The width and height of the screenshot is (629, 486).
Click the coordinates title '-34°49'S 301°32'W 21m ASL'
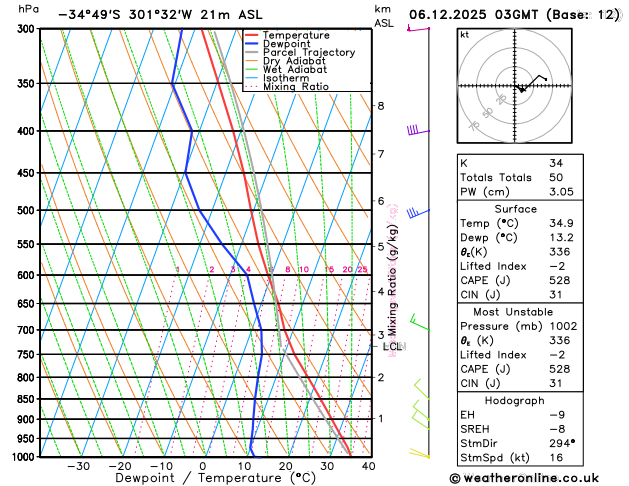pos(160,15)
